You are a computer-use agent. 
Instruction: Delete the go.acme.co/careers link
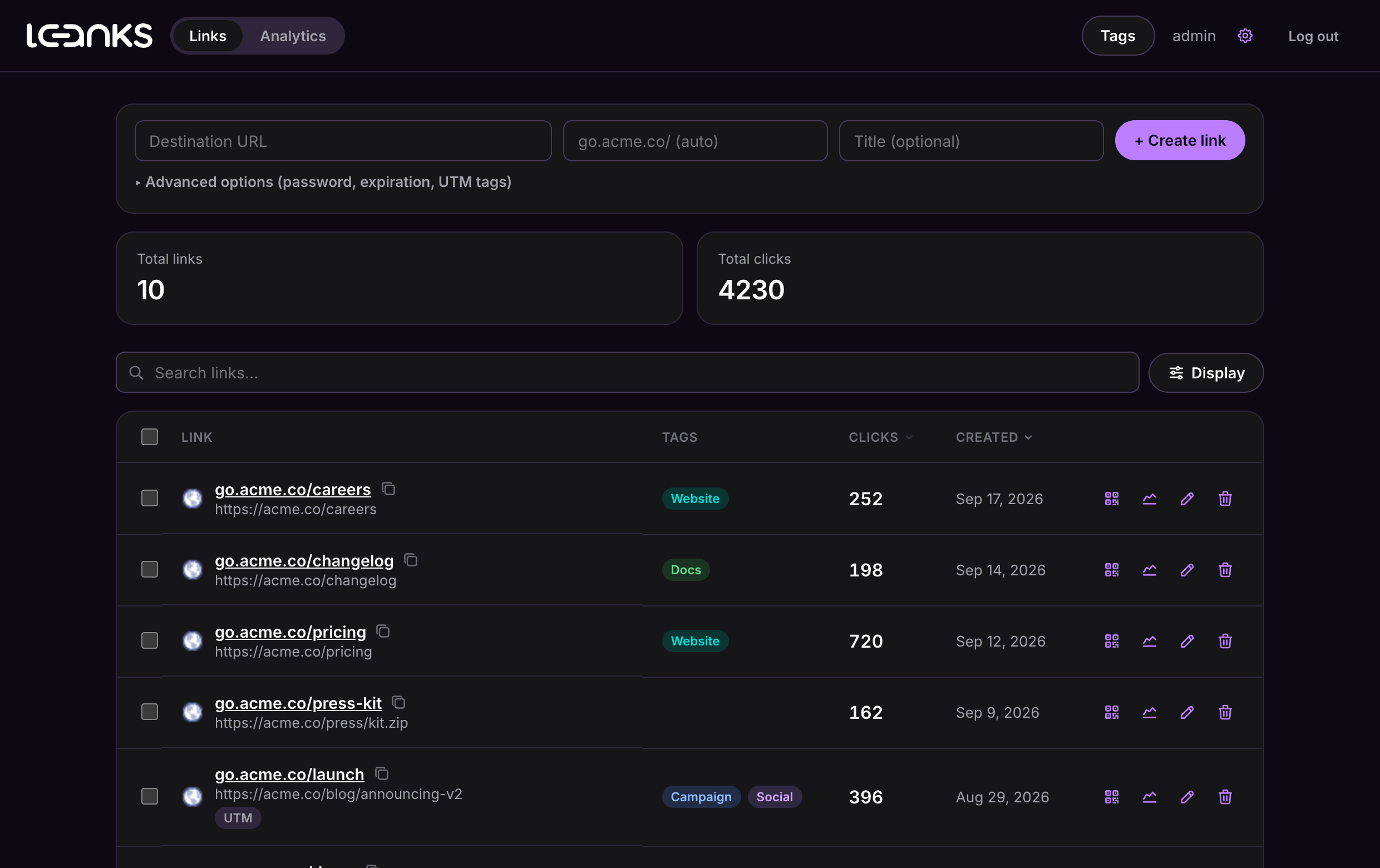pos(1225,499)
